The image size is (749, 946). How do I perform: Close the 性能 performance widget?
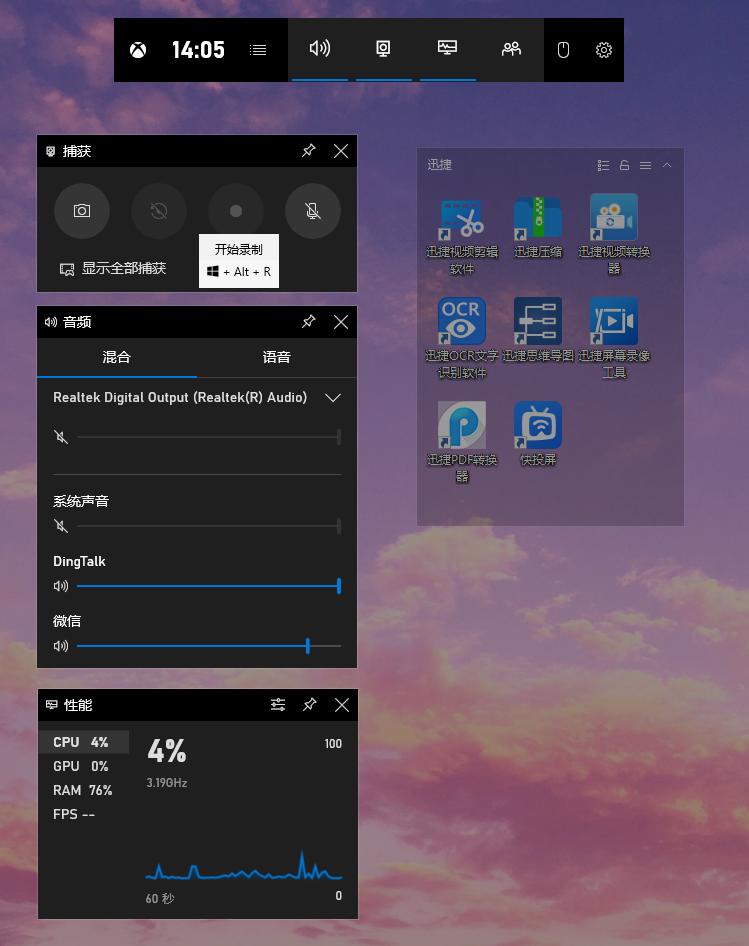pyautogui.click(x=342, y=705)
